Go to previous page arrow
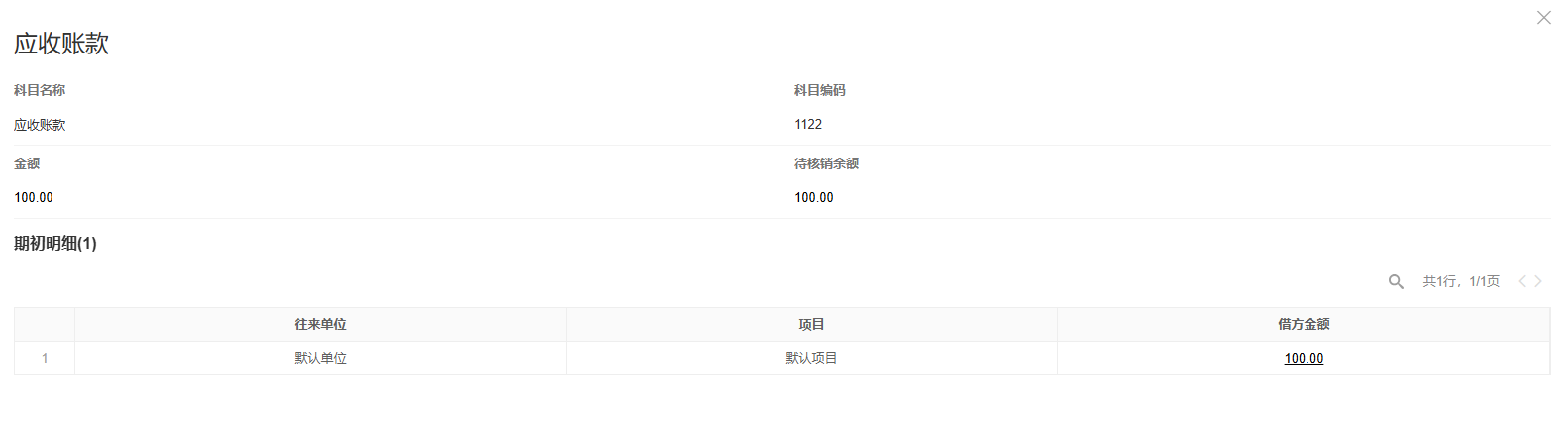Screen dimensions: 1568x425 click(x=1522, y=281)
